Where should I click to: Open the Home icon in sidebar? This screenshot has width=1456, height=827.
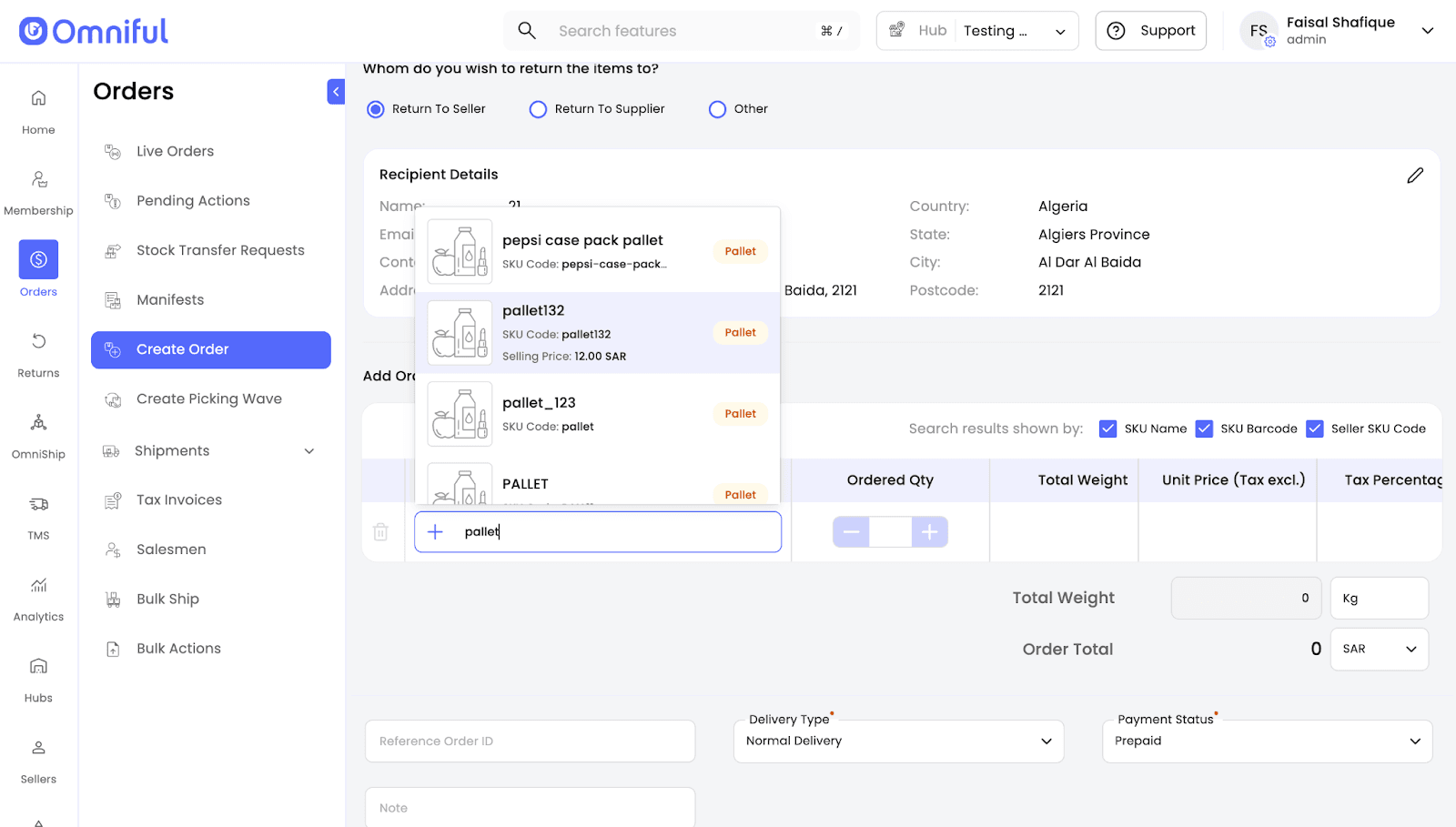pyautogui.click(x=38, y=99)
